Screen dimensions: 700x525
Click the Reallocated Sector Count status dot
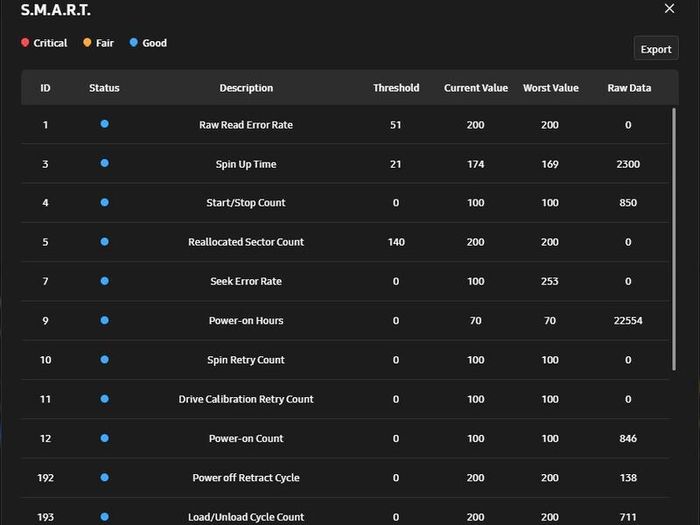(x=104, y=242)
